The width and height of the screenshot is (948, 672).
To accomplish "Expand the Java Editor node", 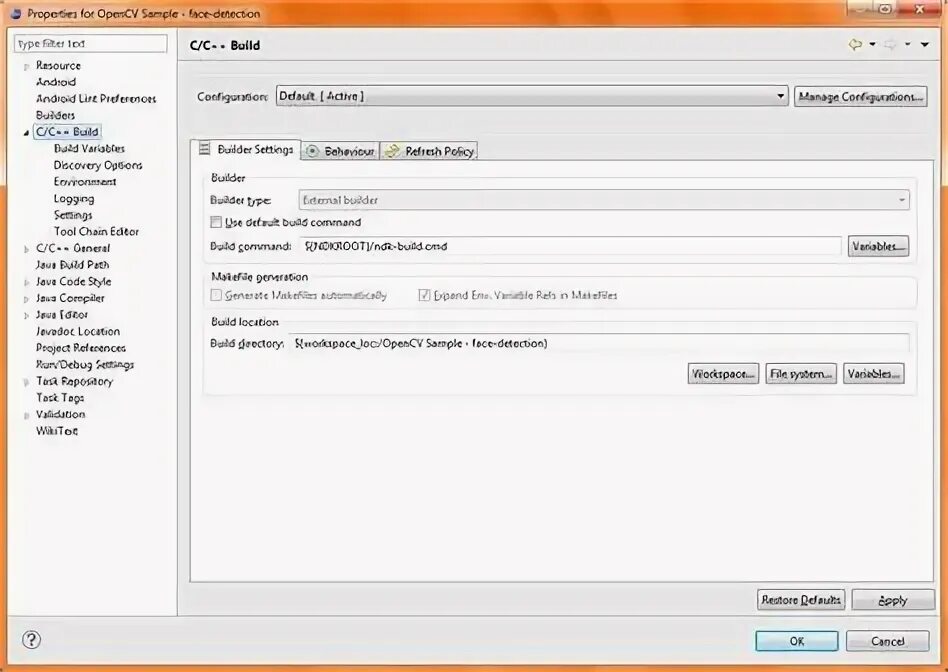I will 26,316.
